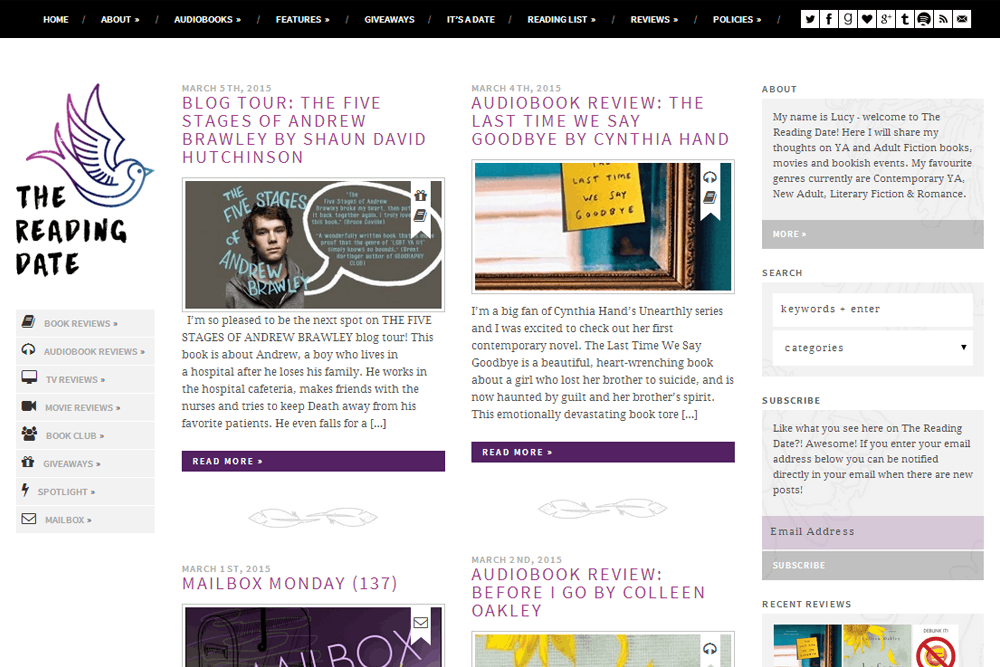The image size is (1000, 667).
Task: Open the Giveaways nav item
Action: point(389,19)
